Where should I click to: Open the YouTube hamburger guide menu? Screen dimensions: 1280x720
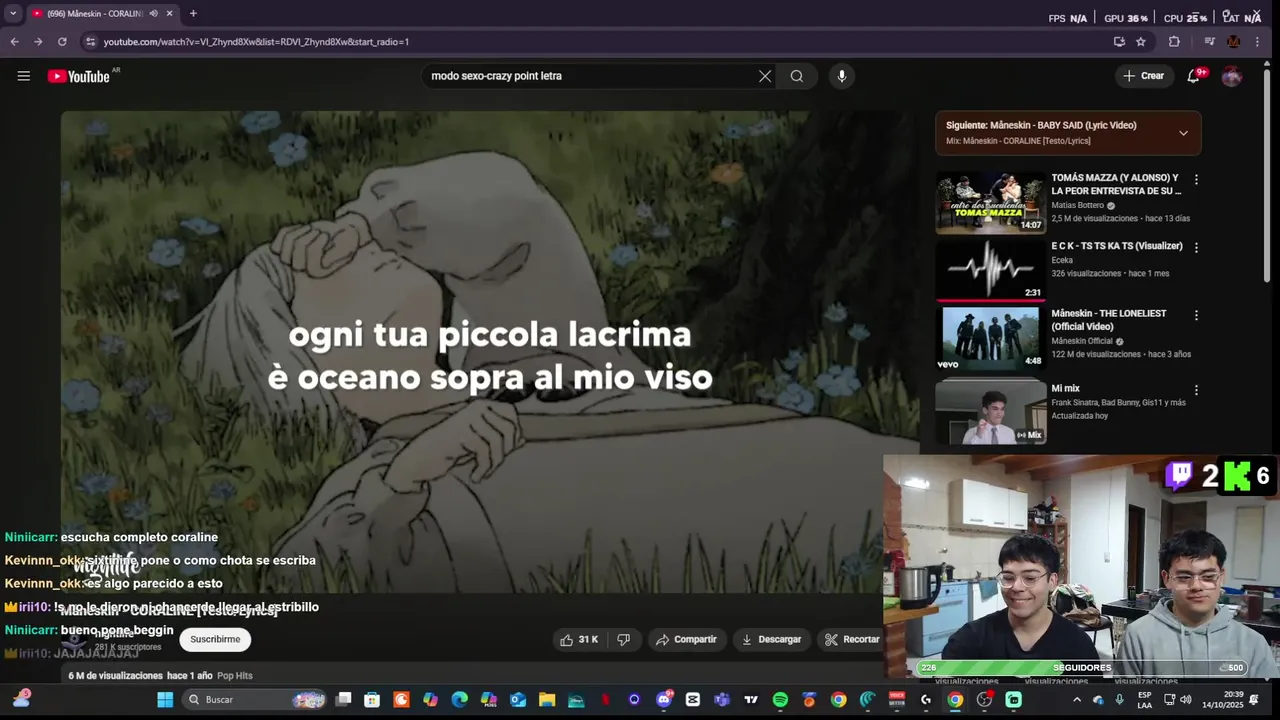(23, 76)
